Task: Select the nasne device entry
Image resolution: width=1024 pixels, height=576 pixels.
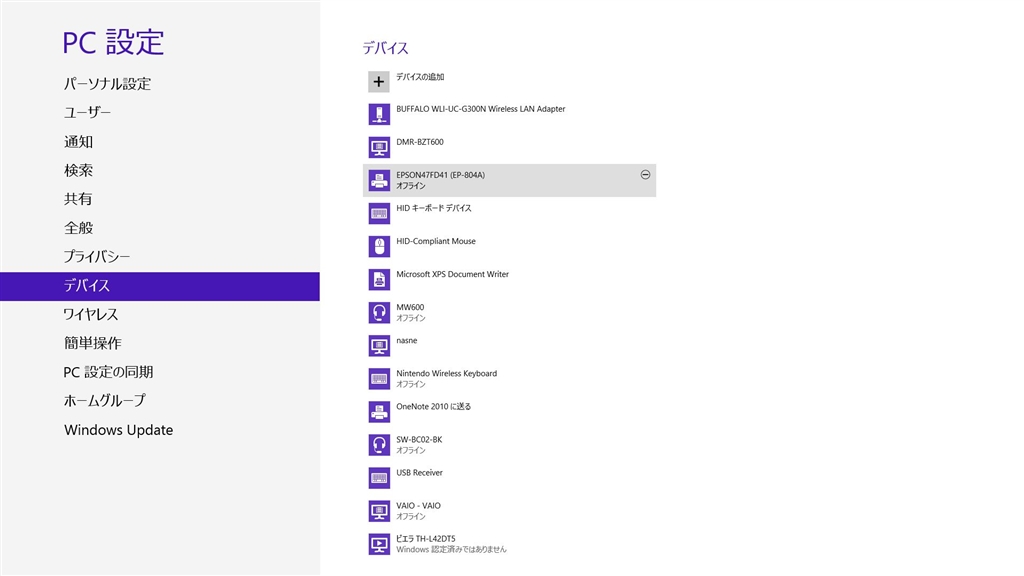Action: point(406,340)
